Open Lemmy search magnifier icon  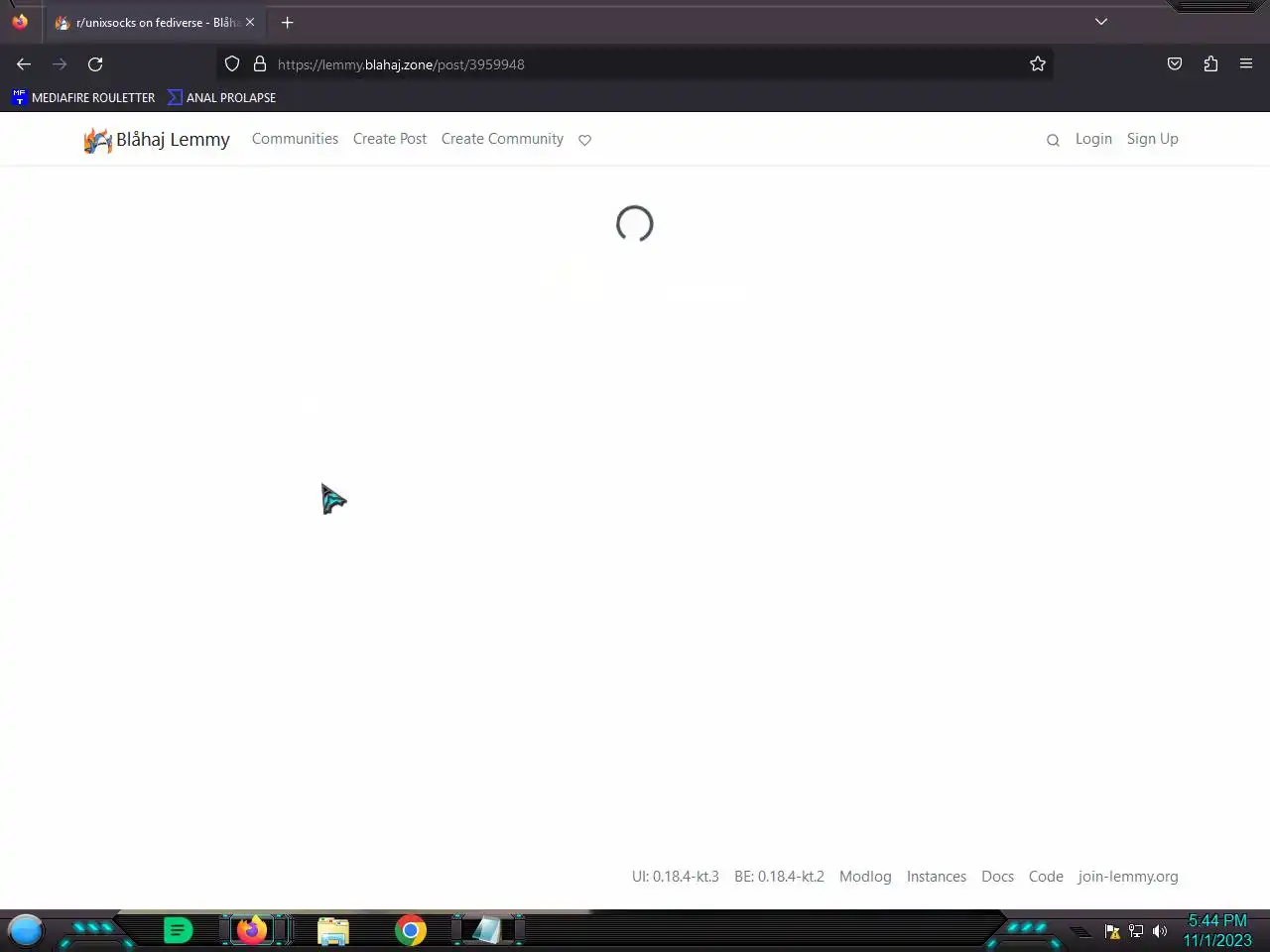(1053, 140)
